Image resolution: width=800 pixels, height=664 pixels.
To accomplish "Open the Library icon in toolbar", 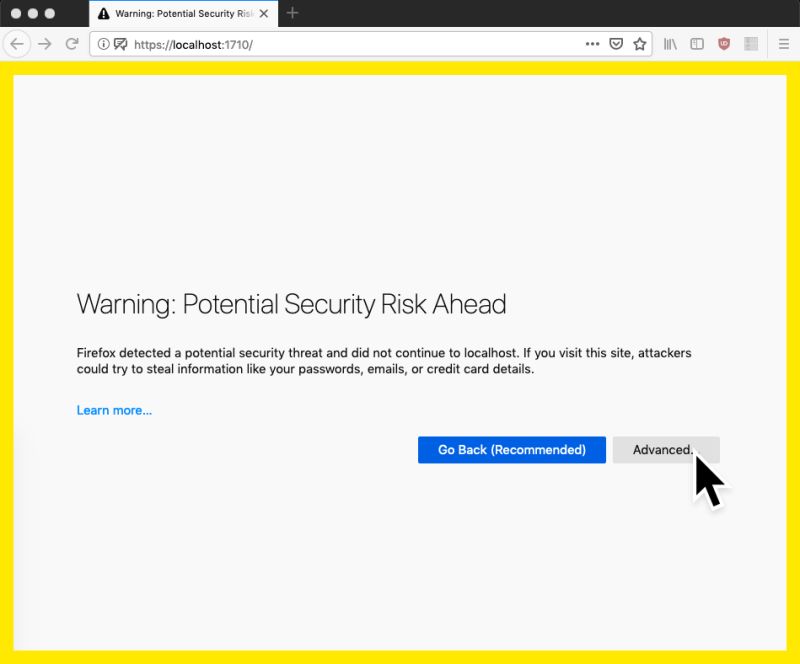I will pyautogui.click(x=670, y=44).
